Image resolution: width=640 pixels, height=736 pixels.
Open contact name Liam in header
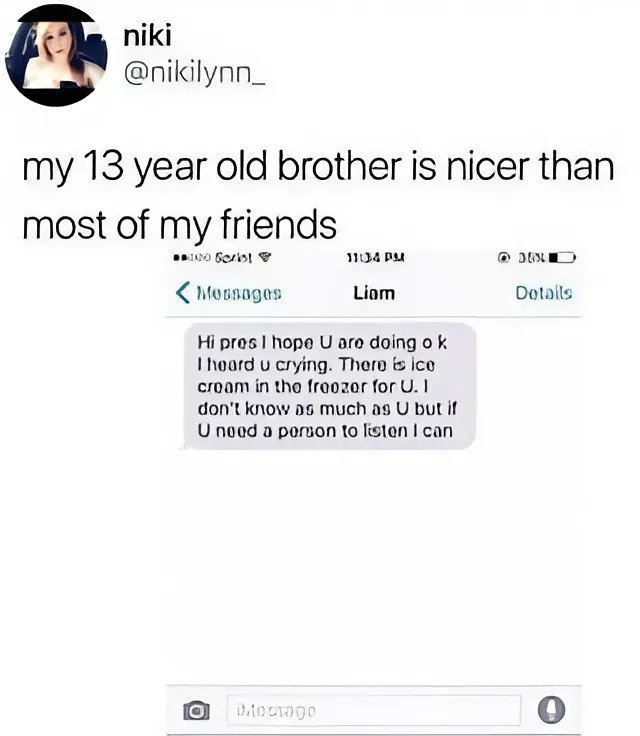pos(374,293)
